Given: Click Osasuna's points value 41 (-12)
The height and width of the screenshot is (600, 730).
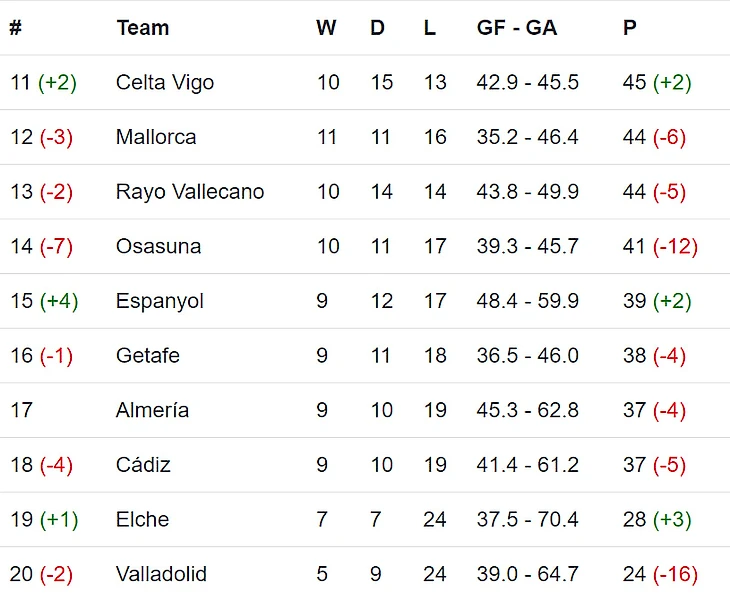Looking at the screenshot, I should click(659, 246).
